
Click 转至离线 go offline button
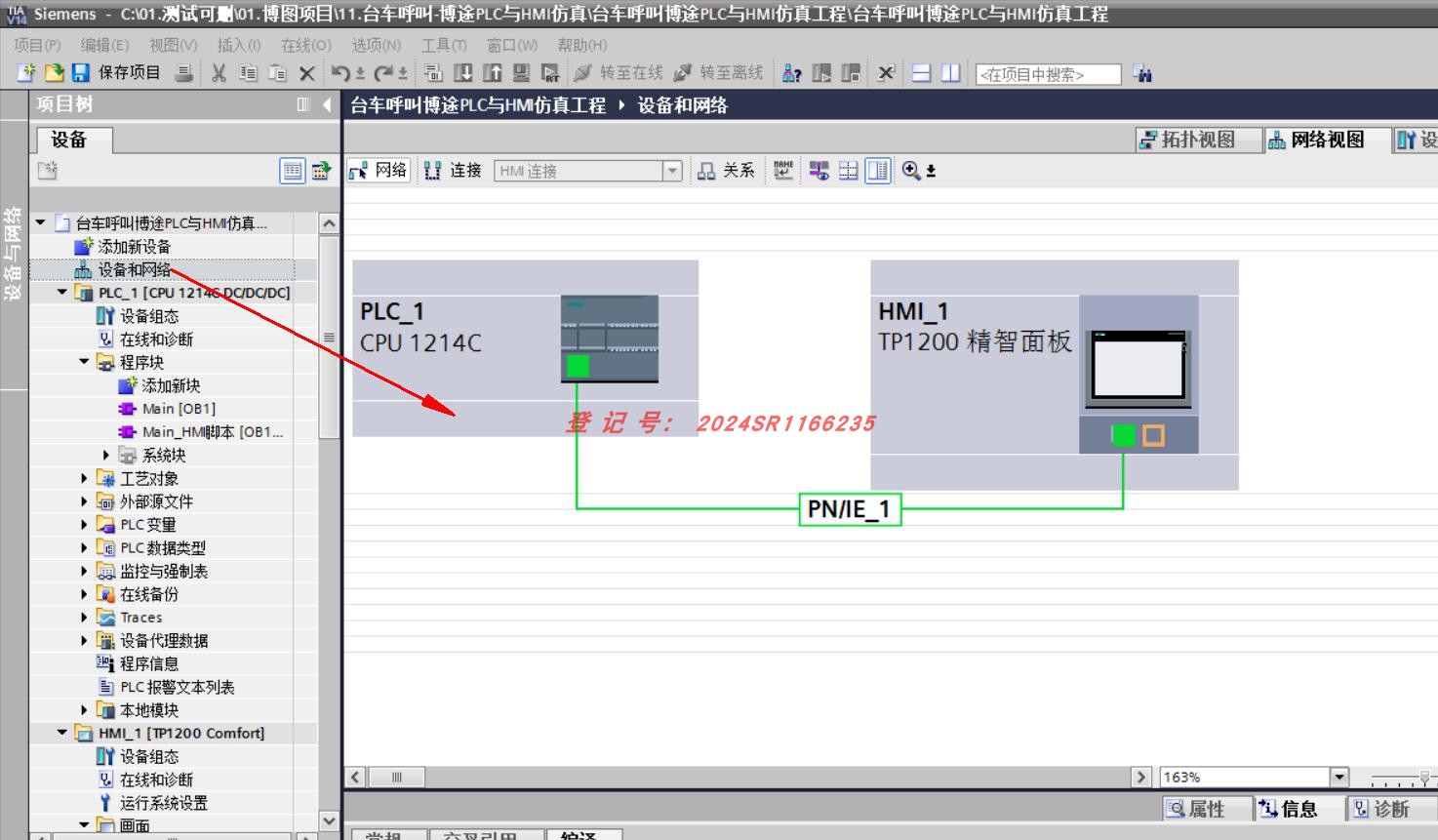pyautogui.click(x=718, y=73)
